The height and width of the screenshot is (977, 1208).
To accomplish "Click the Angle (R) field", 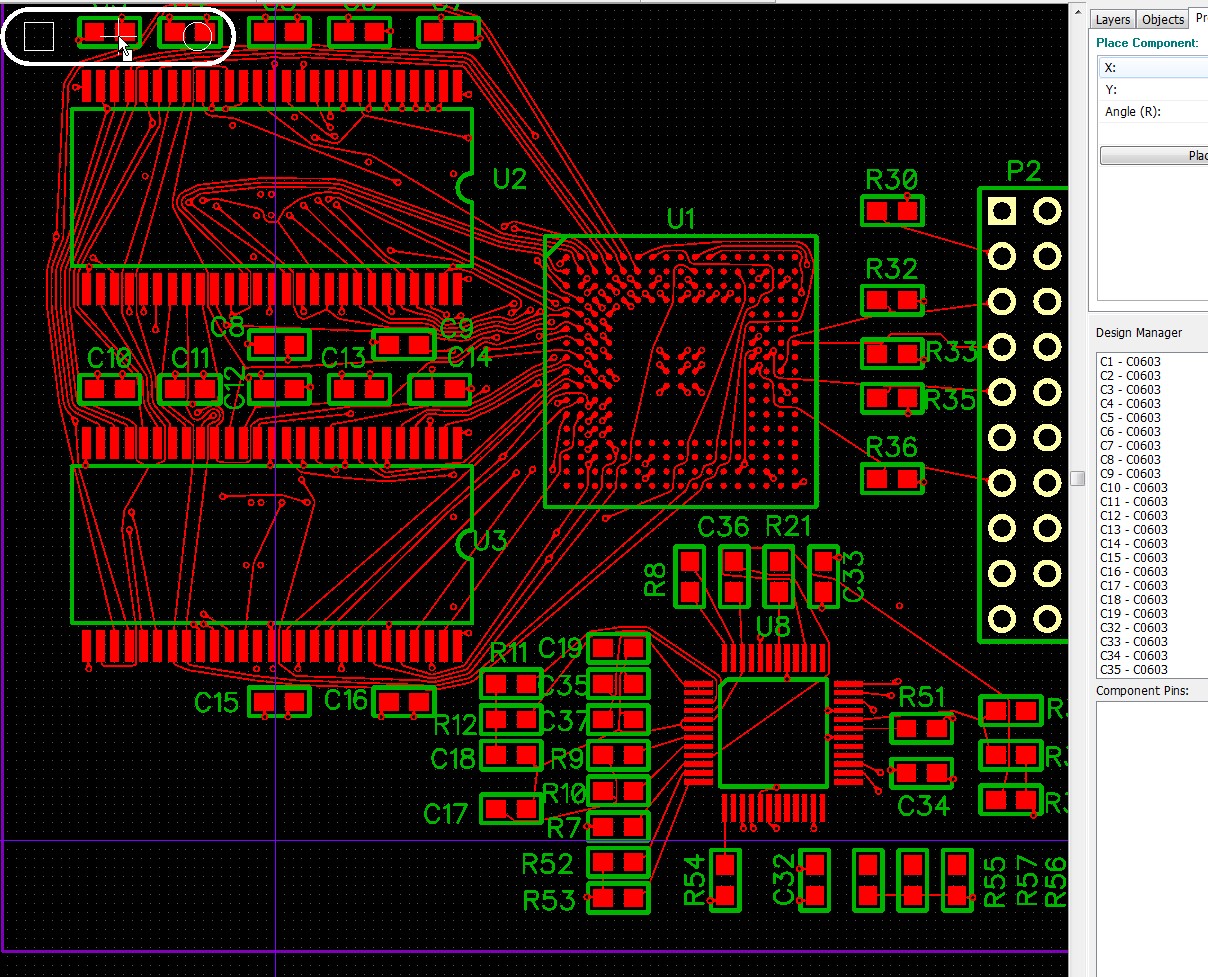I will click(1153, 112).
